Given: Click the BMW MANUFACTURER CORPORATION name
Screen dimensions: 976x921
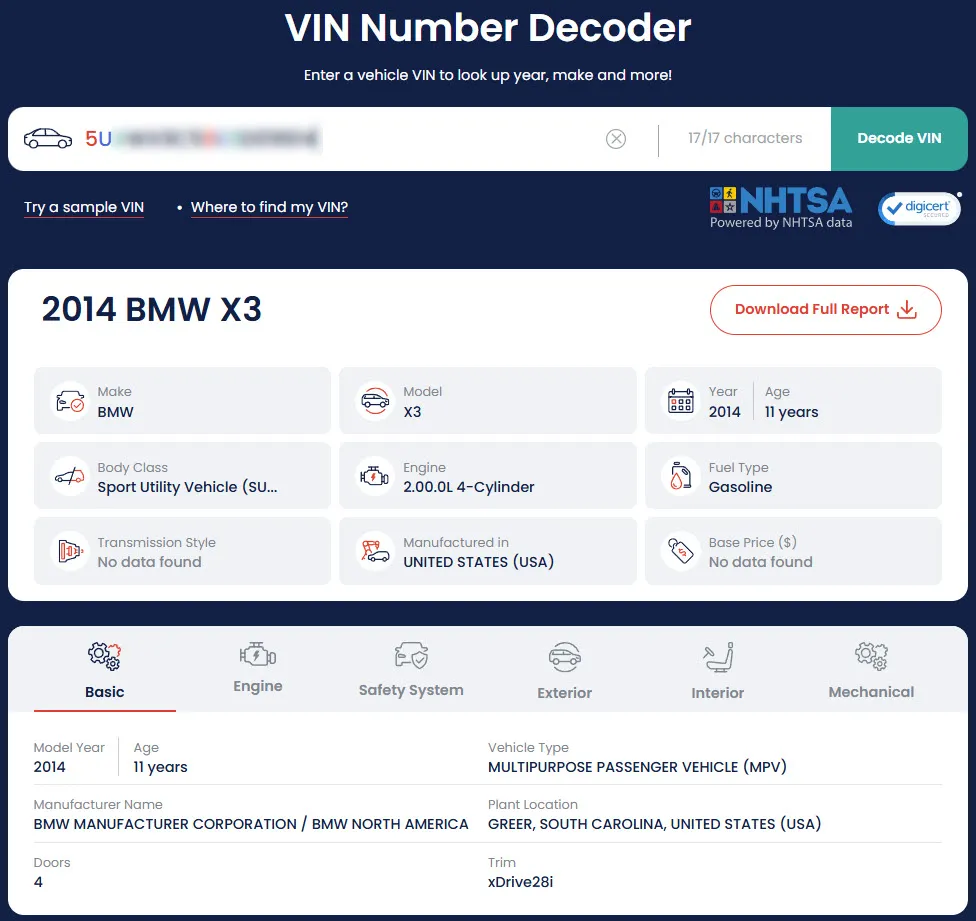Looking at the screenshot, I should coord(251,825).
